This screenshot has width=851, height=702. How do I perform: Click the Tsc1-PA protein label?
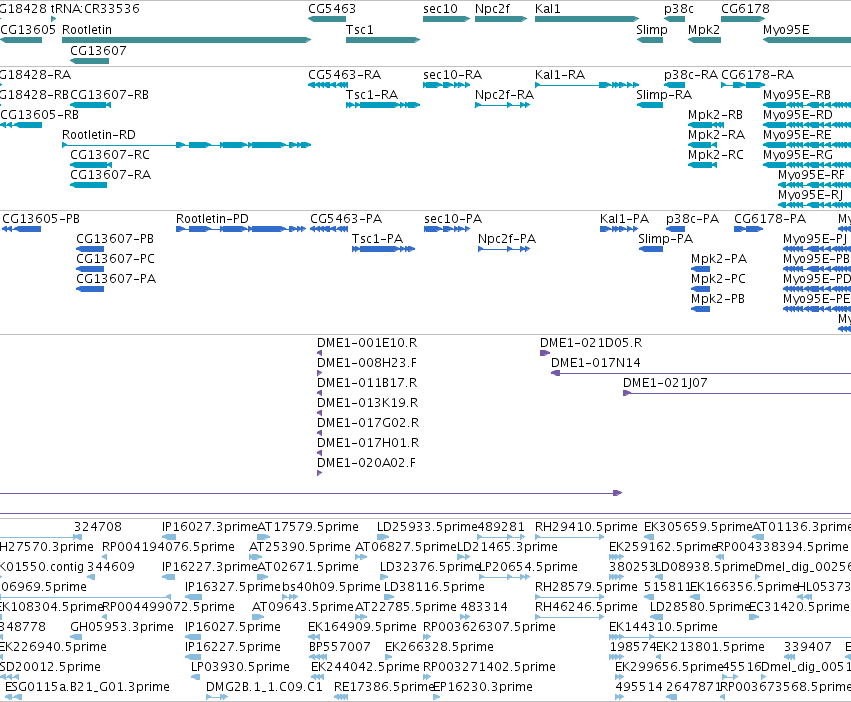click(x=377, y=239)
